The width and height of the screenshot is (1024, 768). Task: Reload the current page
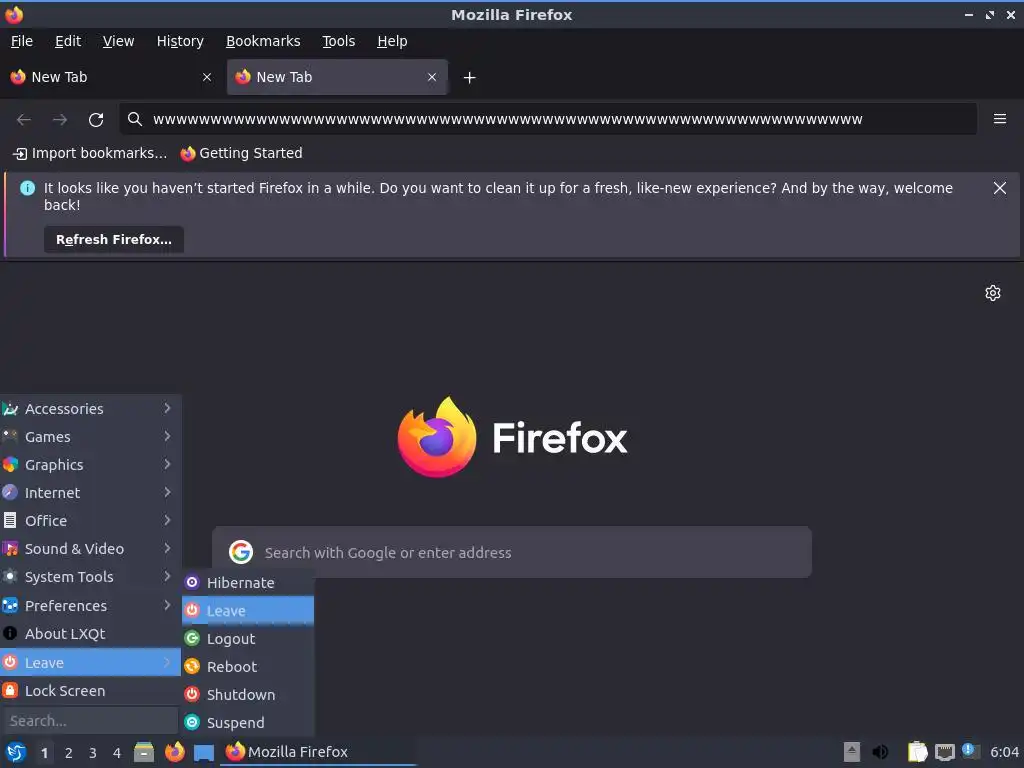point(96,120)
